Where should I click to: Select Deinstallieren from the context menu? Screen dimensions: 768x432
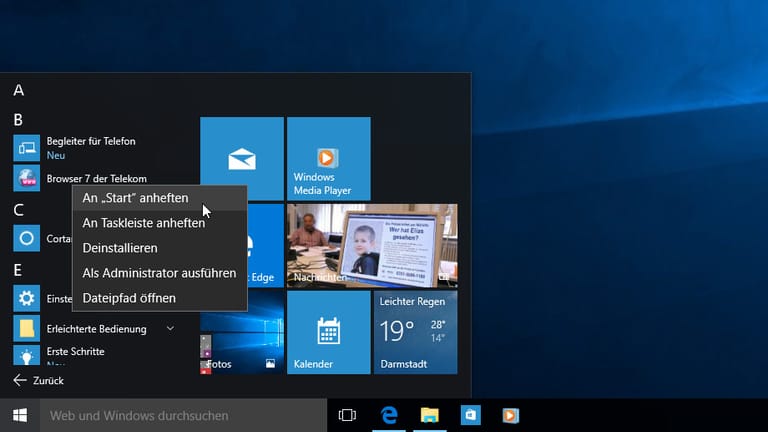(160, 248)
